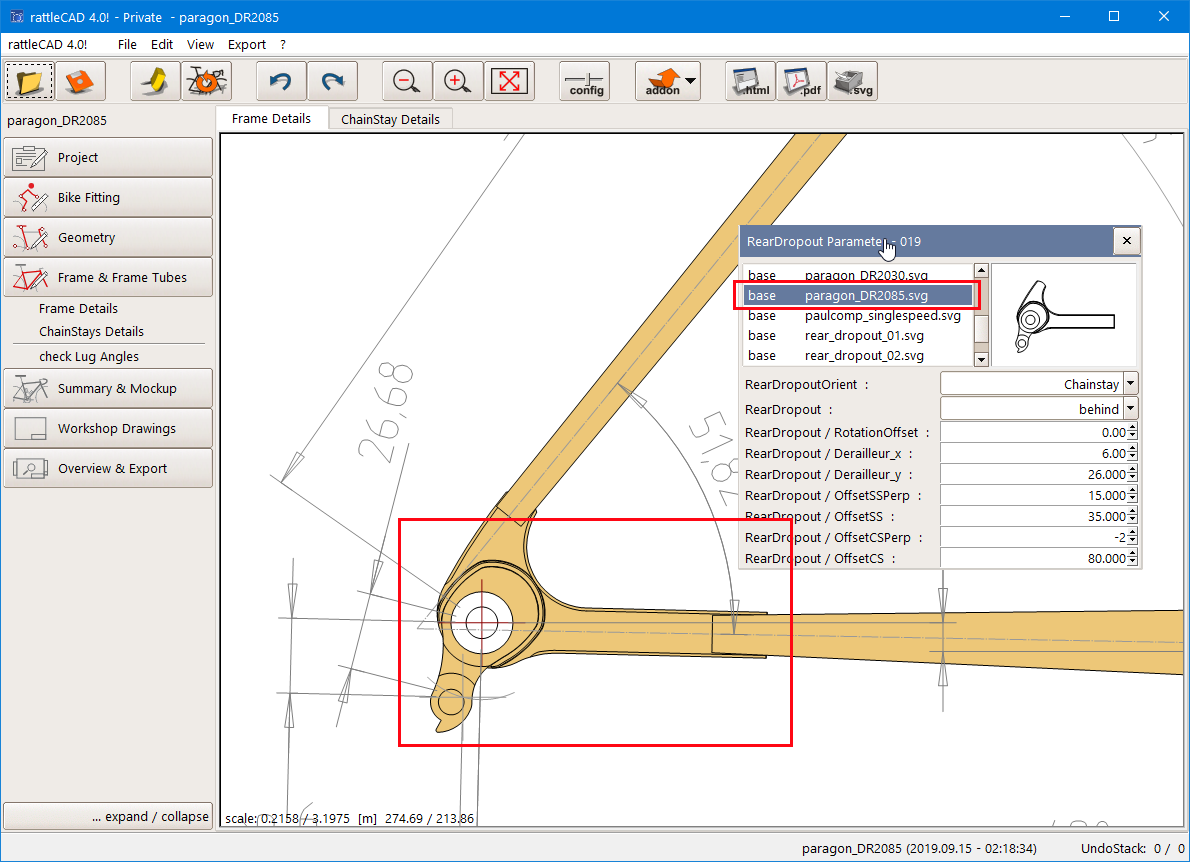This screenshot has width=1190, height=862.
Task: Click the Workshop Drawings button
Action: pyautogui.click(x=108, y=429)
